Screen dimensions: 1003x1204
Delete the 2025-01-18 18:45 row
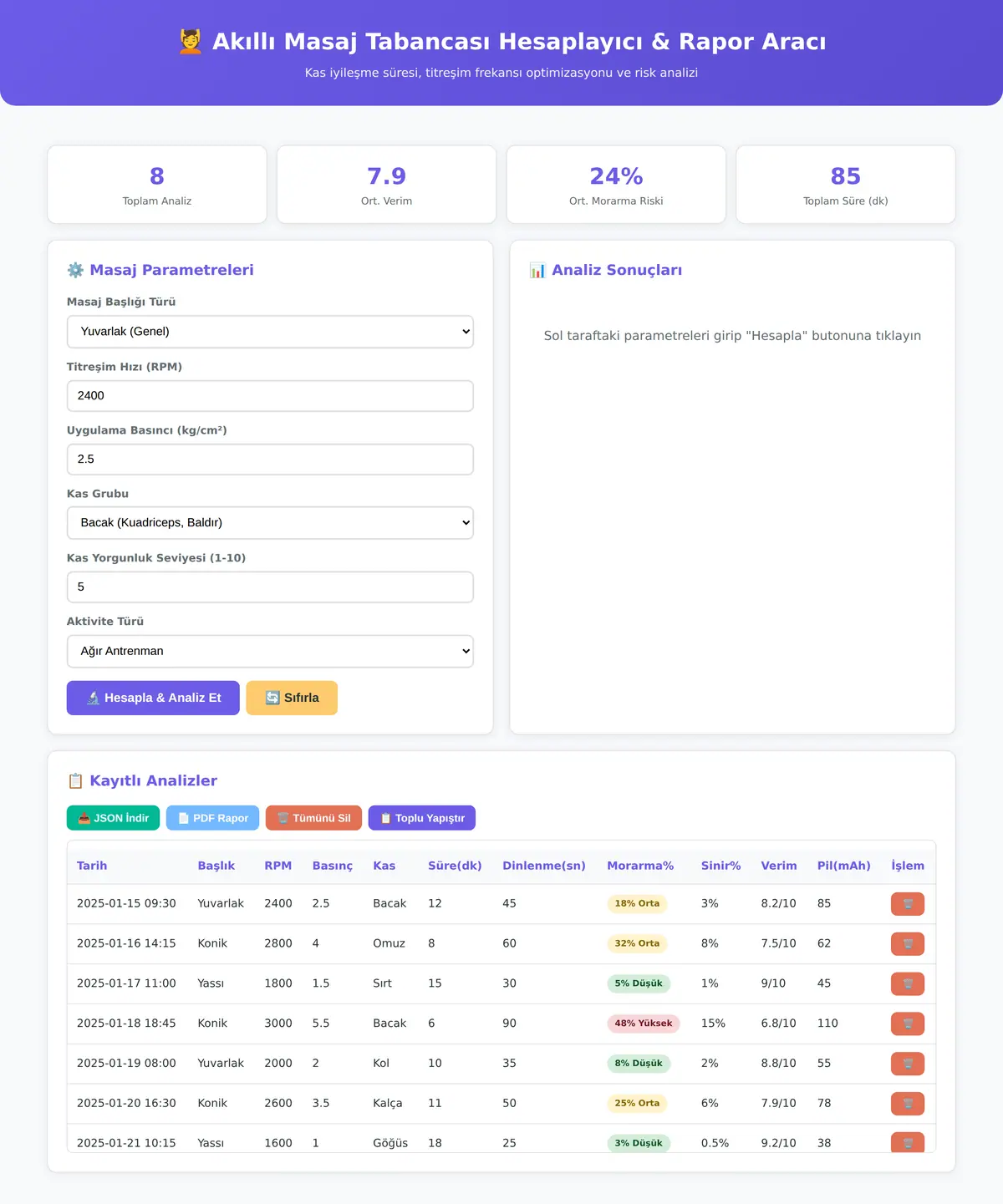click(x=907, y=1024)
